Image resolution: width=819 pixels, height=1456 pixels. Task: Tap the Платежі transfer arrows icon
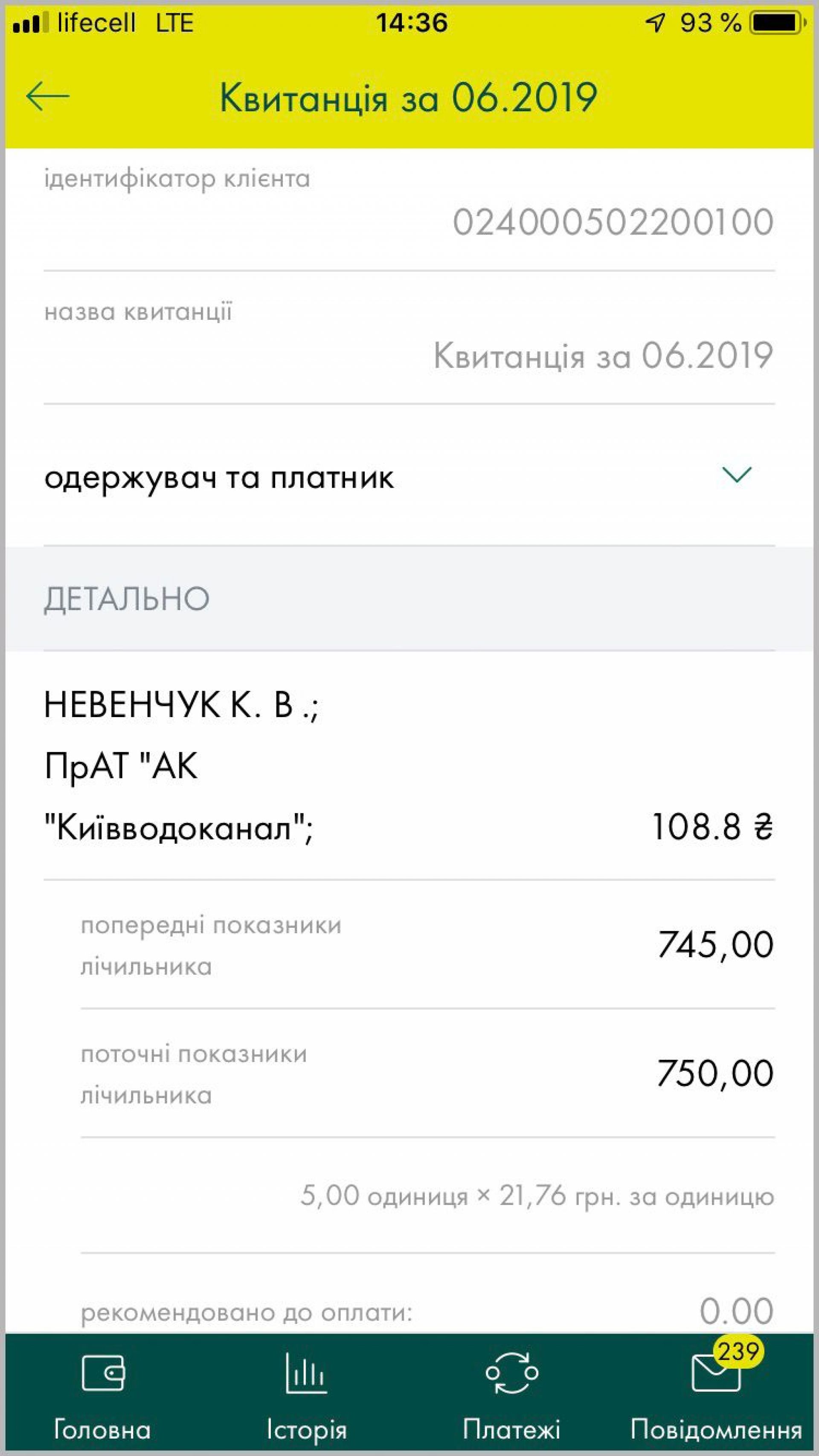click(x=512, y=1373)
